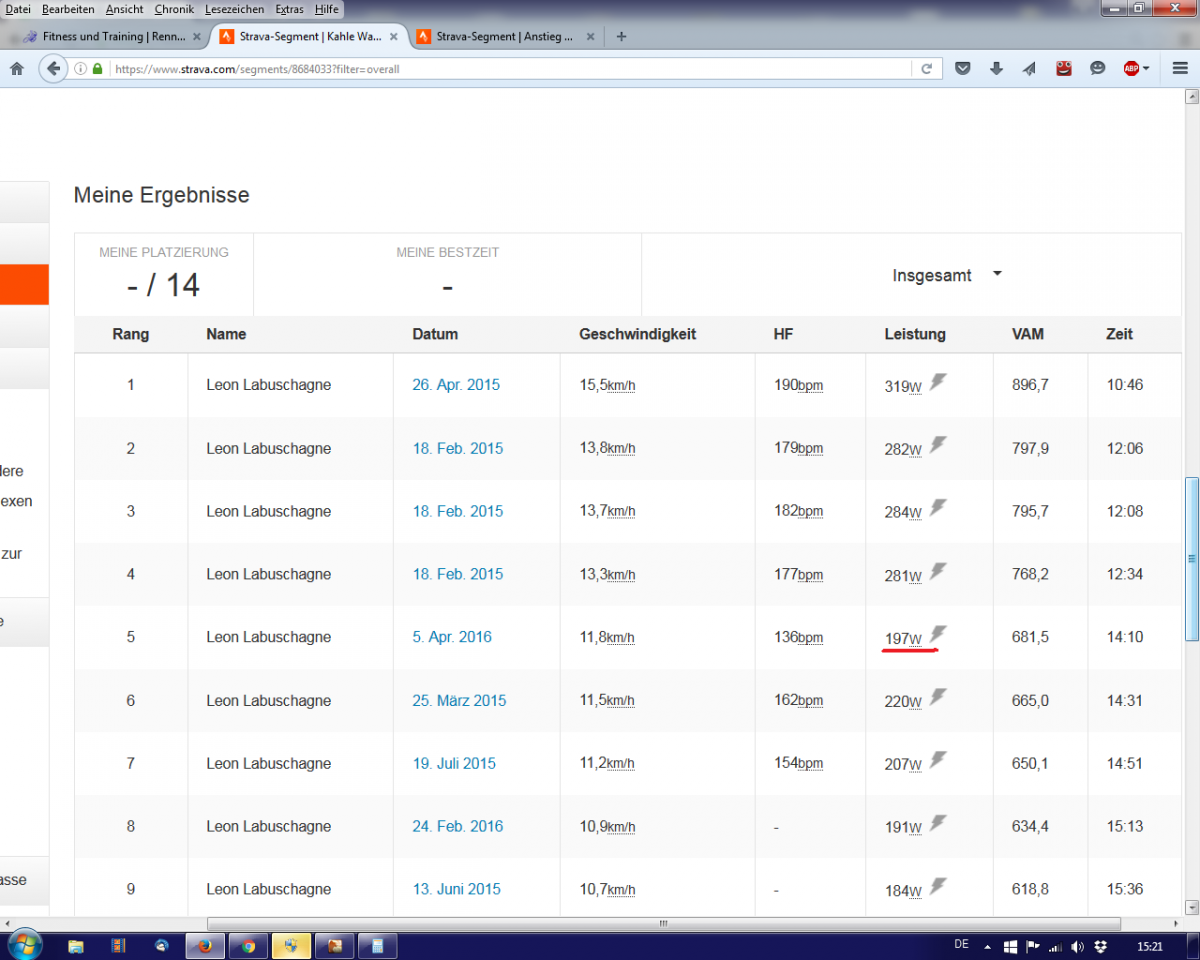Open Google Chrome from the taskbar

(248, 945)
